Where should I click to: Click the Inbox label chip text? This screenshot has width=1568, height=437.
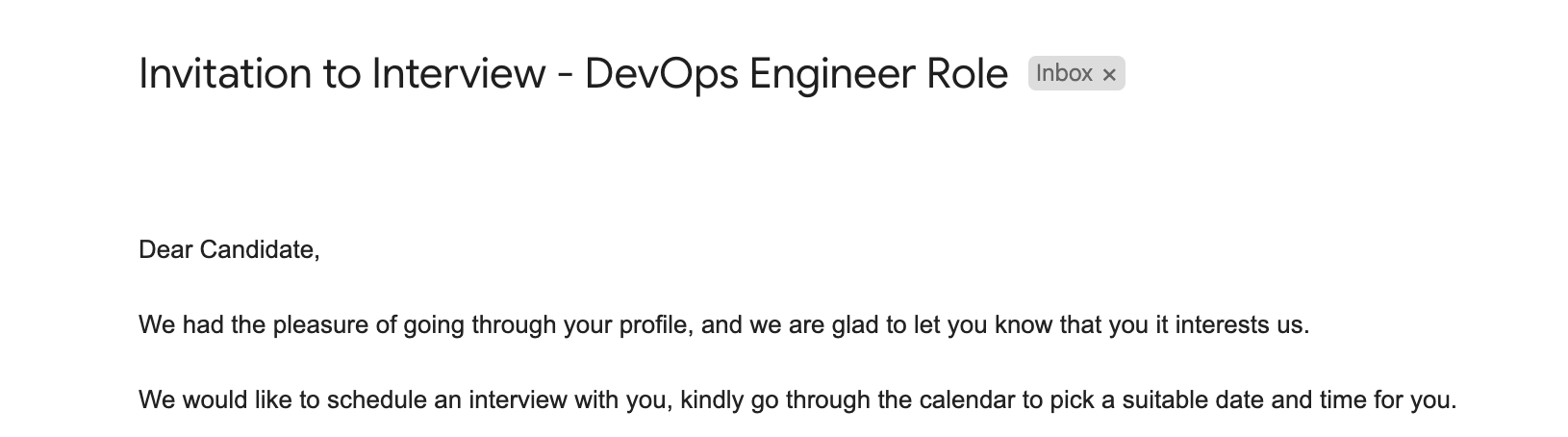(x=1064, y=74)
